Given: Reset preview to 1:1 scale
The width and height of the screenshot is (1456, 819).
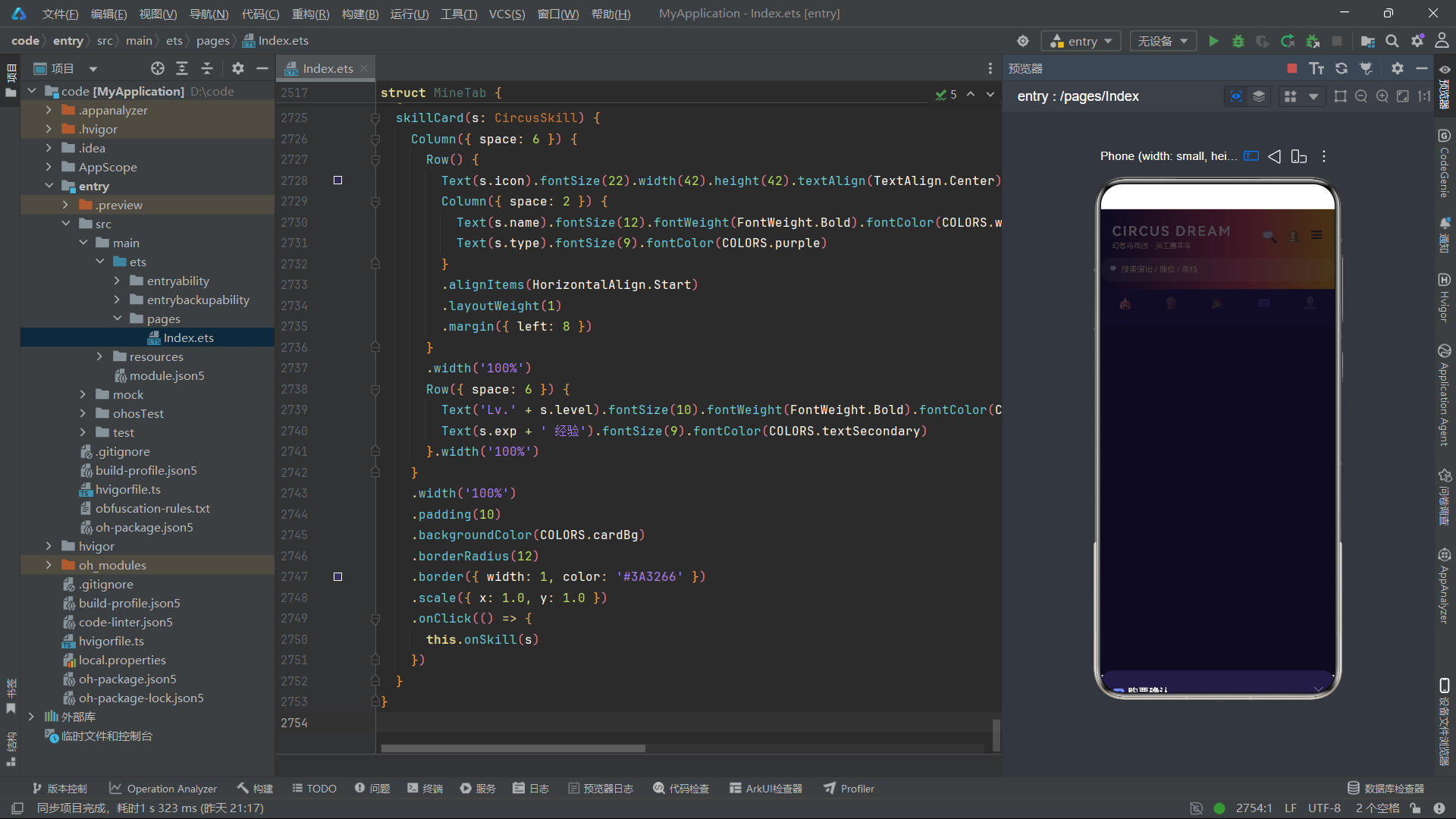Looking at the screenshot, I should 1424,96.
